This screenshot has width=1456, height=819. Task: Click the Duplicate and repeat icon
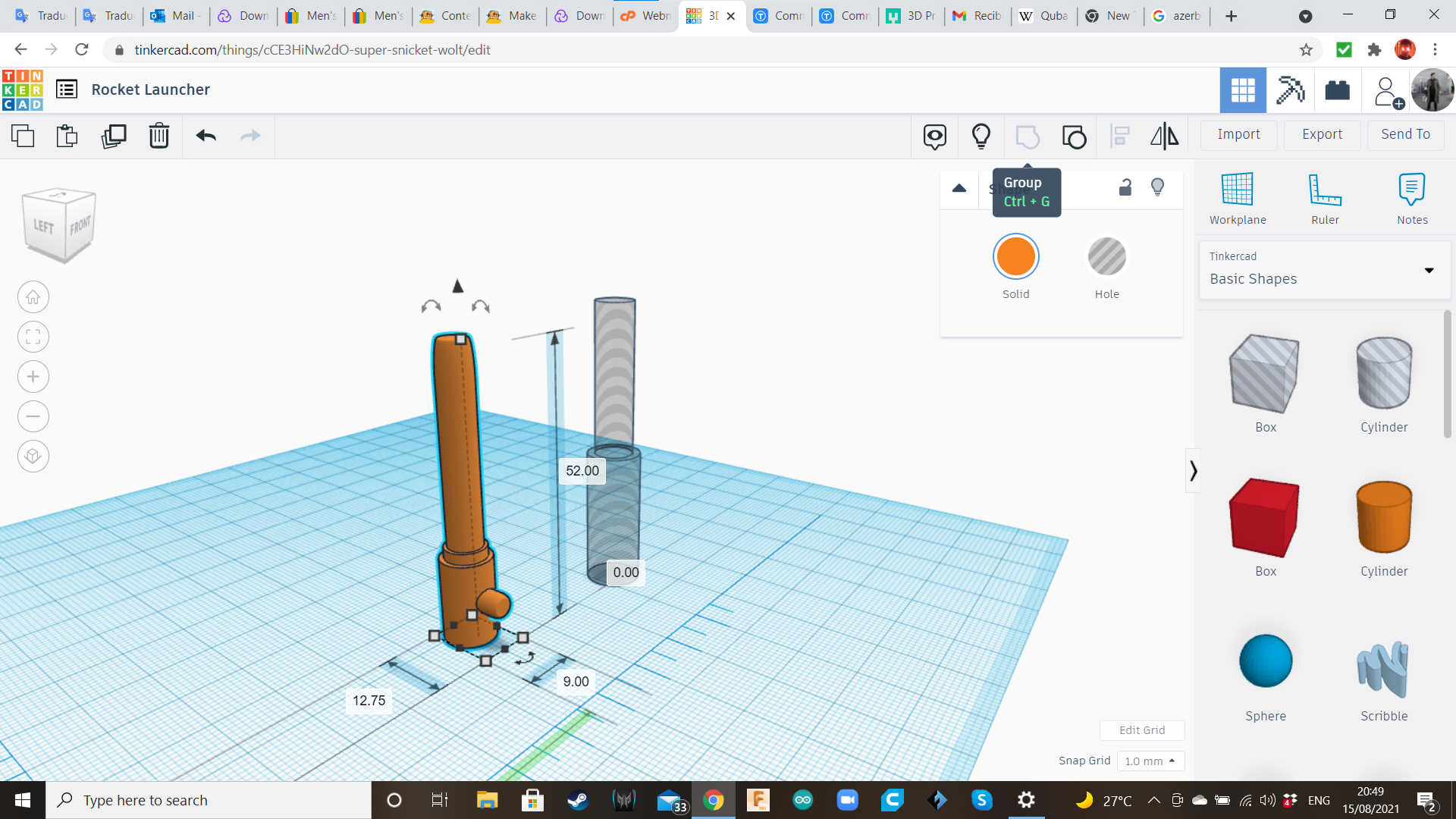tap(114, 136)
